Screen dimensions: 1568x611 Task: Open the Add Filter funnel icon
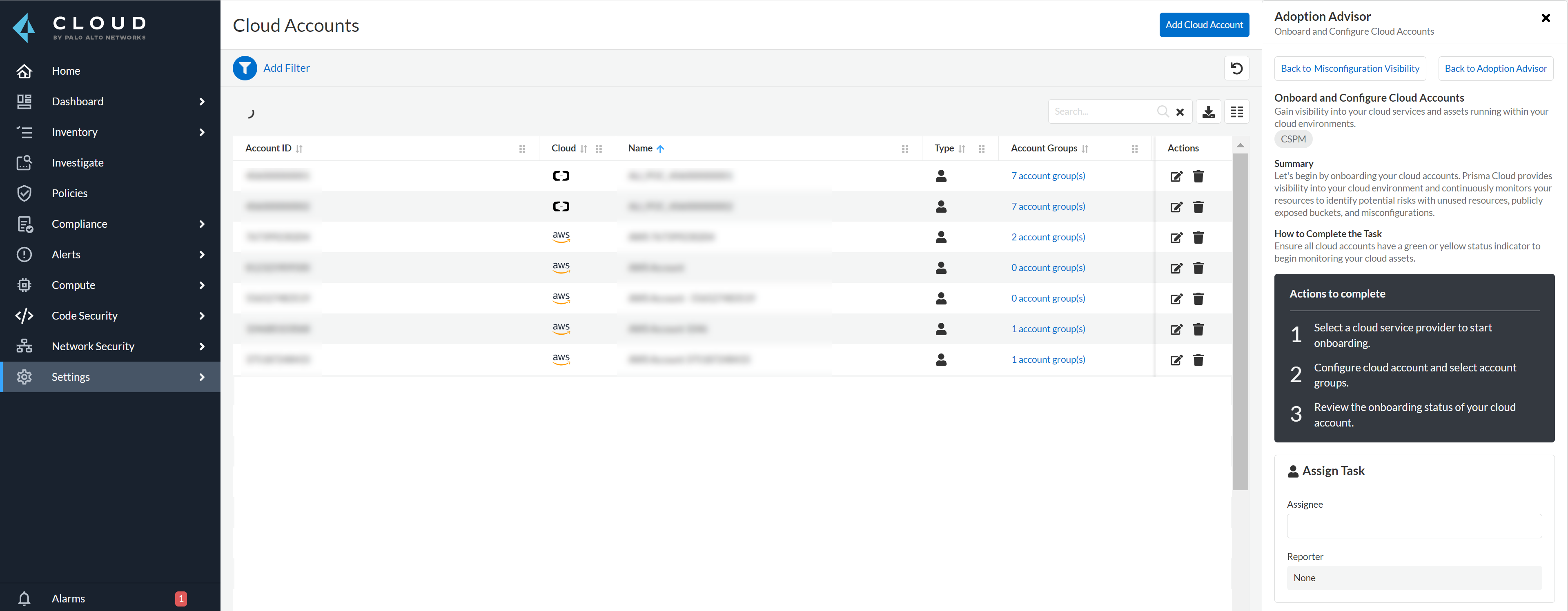pyautogui.click(x=245, y=68)
